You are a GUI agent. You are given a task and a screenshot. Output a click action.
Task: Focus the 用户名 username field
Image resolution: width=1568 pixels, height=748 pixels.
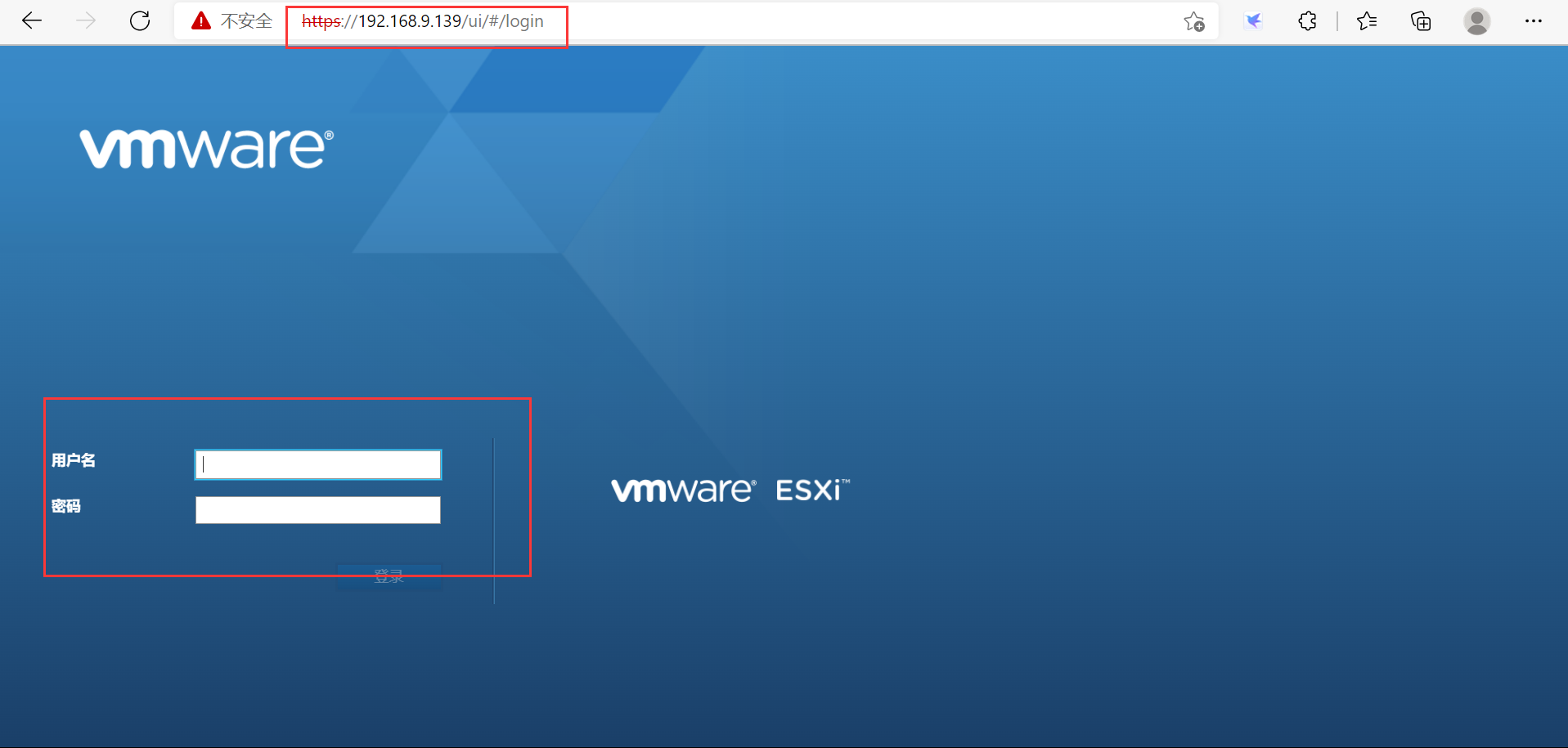[x=318, y=464]
